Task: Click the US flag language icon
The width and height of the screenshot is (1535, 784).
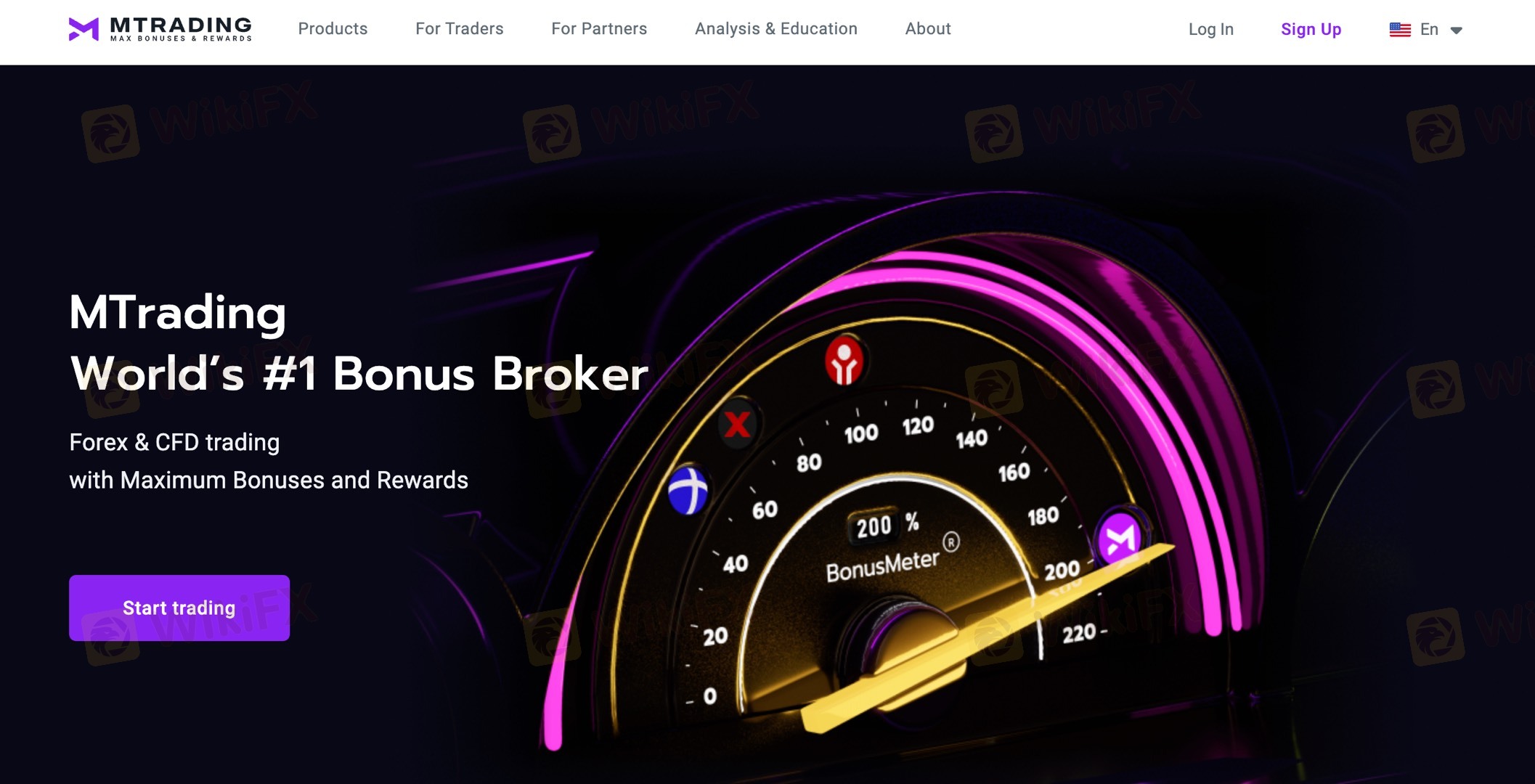Action: pos(1399,30)
